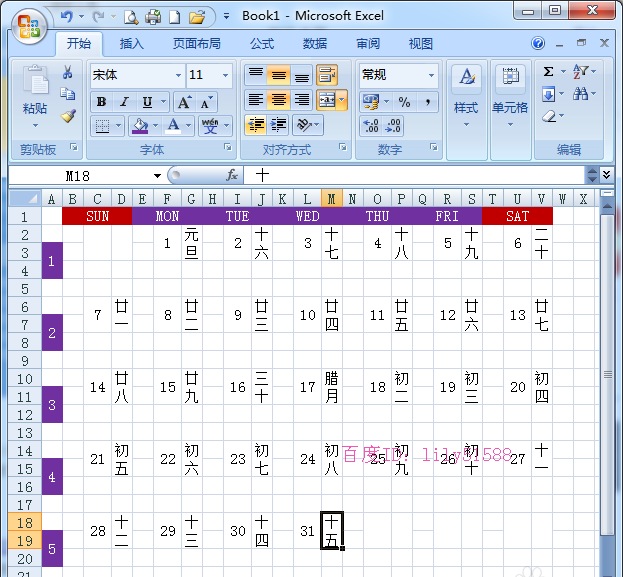Viewport: 623px width, 577px height.
Task: Apply comma style format
Action: [428, 102]
